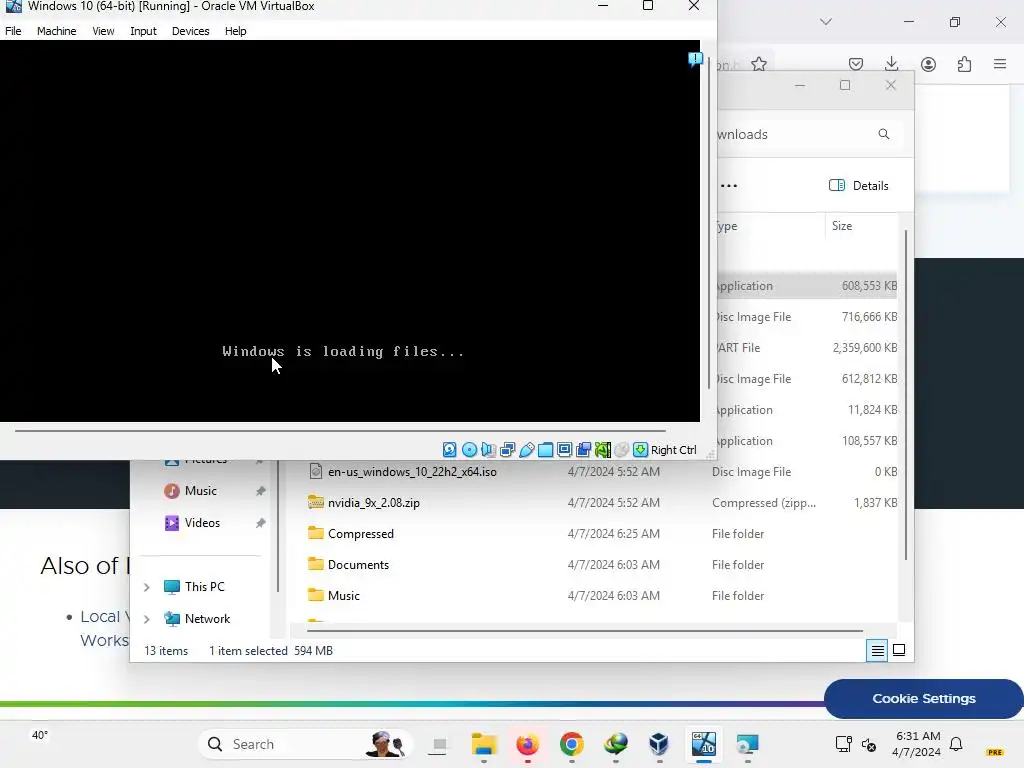The width and height of the screenshot is (1024, 768).
Task: Open the shared folders indicator in VirtualBox
Action: point(545,449)
